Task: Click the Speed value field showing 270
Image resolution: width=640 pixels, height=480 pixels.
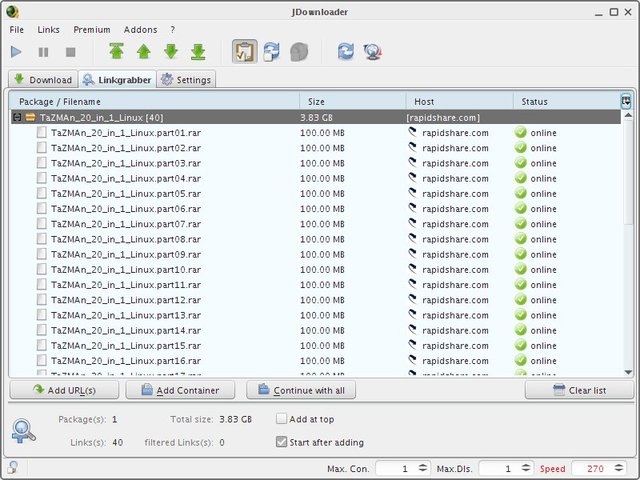Action: point(593,468)
